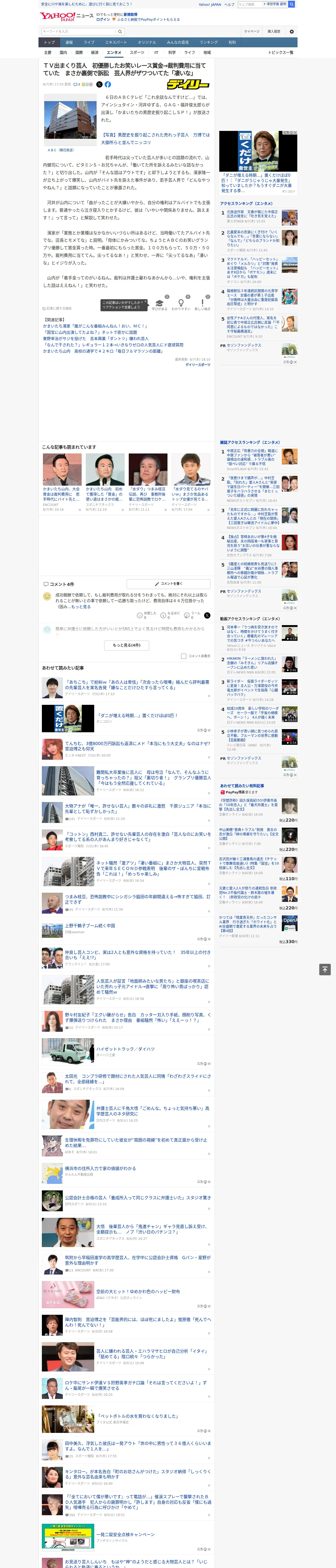Open settings via the gear icon
Screen dimensions: 336x1568
pyautogui.click(x=292, y=32)
